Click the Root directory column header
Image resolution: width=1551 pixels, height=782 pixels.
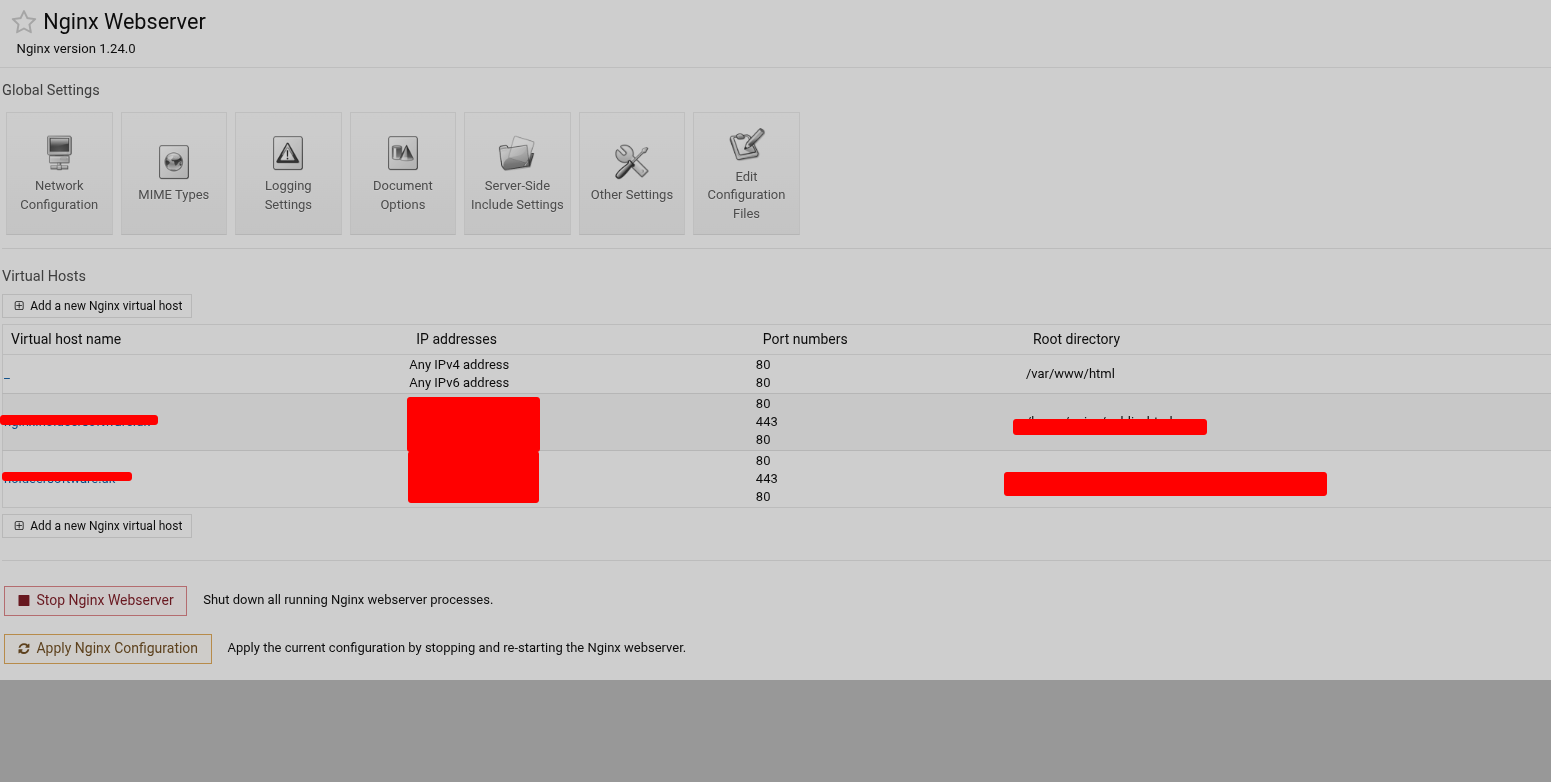pos(1076,339)
